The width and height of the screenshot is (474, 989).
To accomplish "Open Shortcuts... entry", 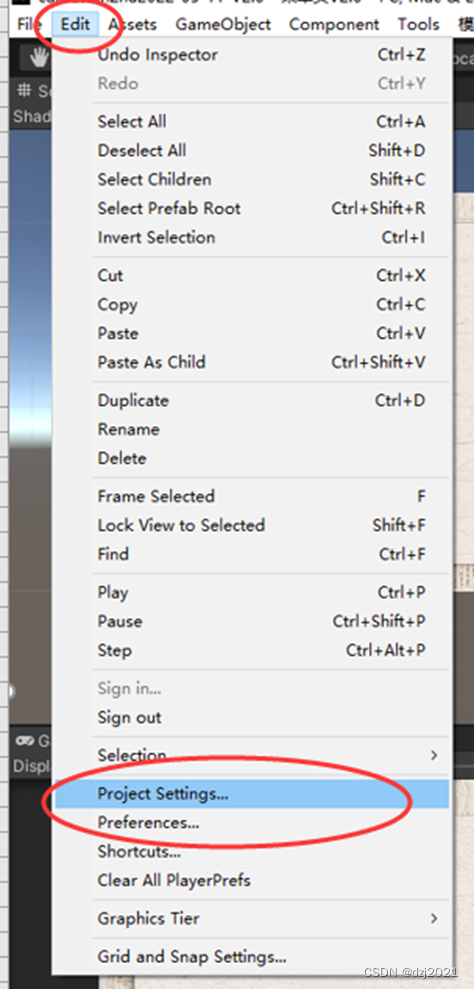I will pos(252,851).
